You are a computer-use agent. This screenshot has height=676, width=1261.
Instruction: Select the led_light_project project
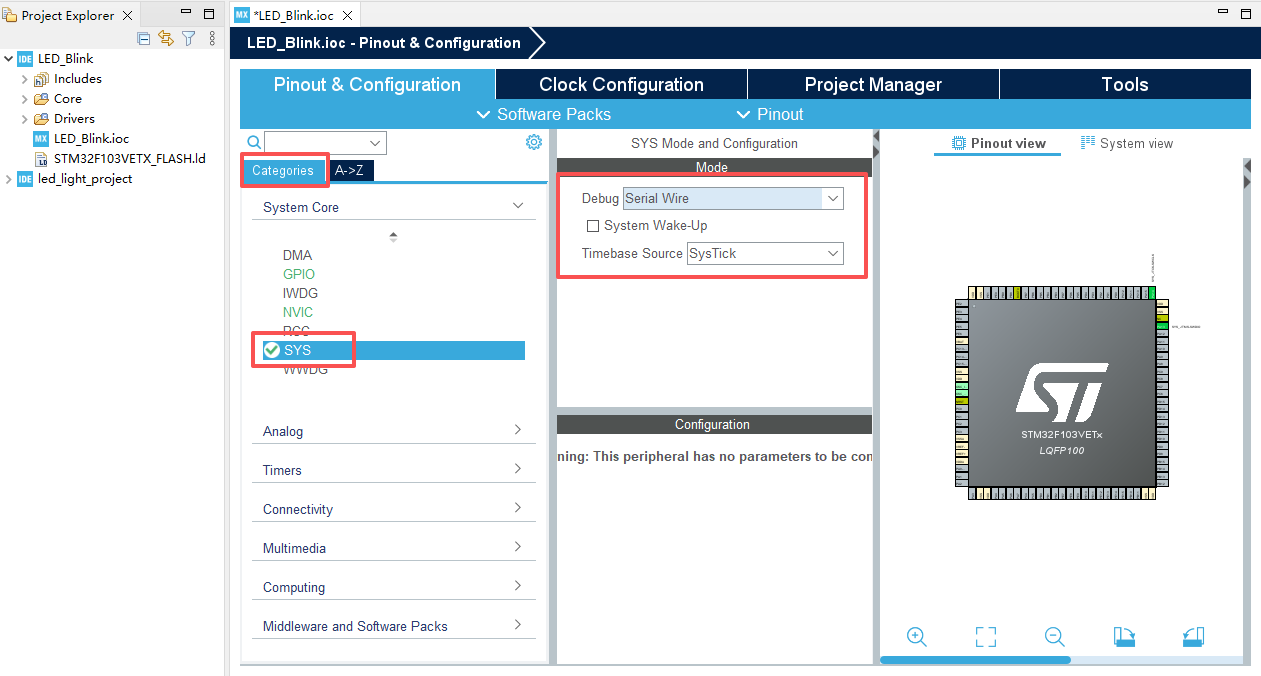click(x=85, y=179)
